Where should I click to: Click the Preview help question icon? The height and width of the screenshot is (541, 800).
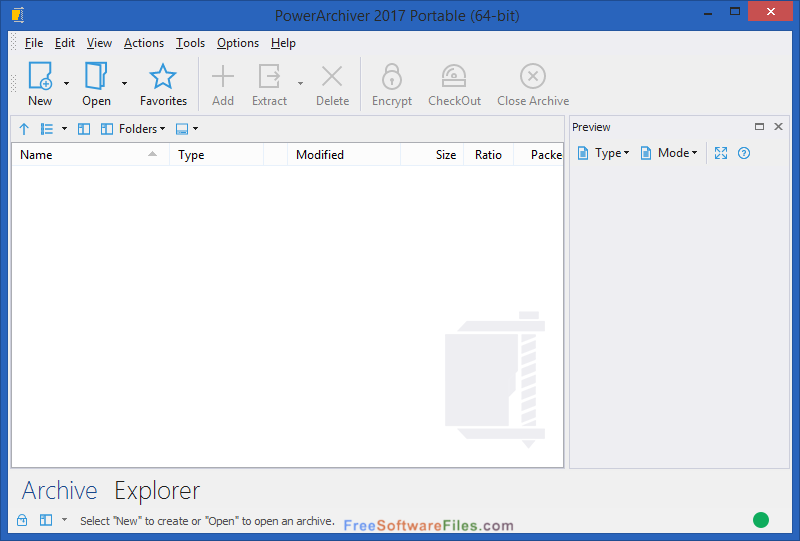pos(744,153)
